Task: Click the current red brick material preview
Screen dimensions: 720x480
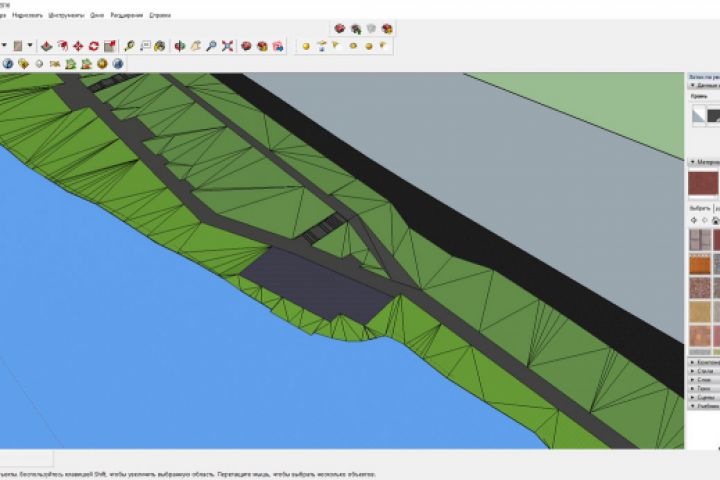Action: pyautogui.click(x=703, y=183)
